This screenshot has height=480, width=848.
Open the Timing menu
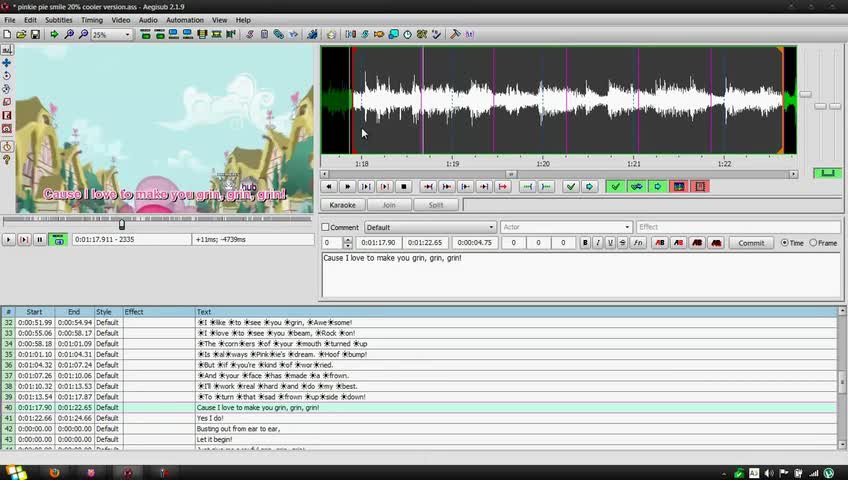92,20
